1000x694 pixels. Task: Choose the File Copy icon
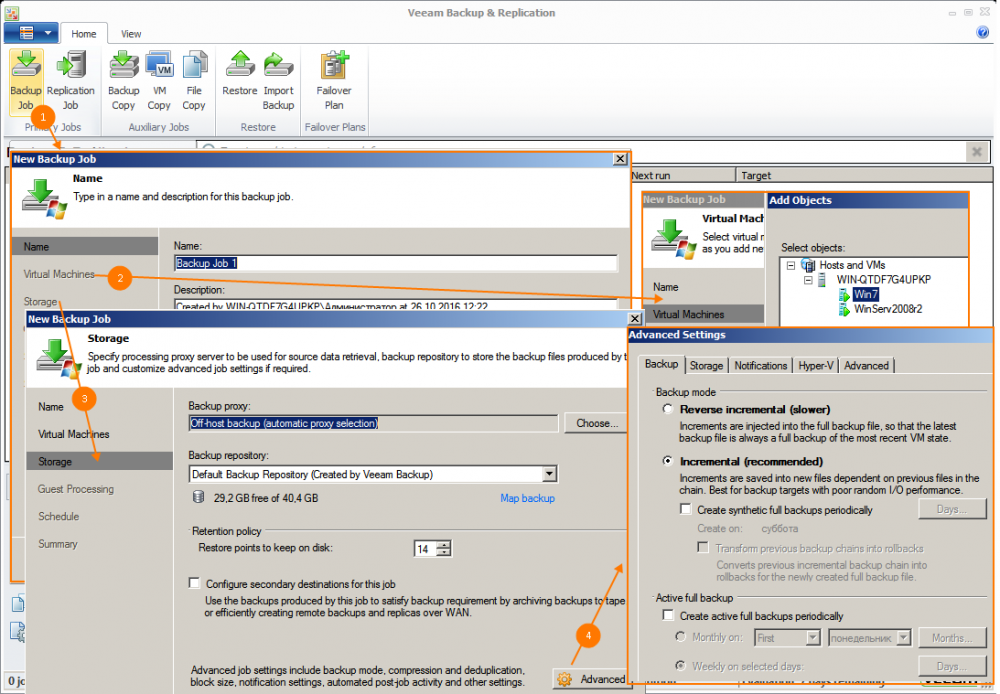194,82
